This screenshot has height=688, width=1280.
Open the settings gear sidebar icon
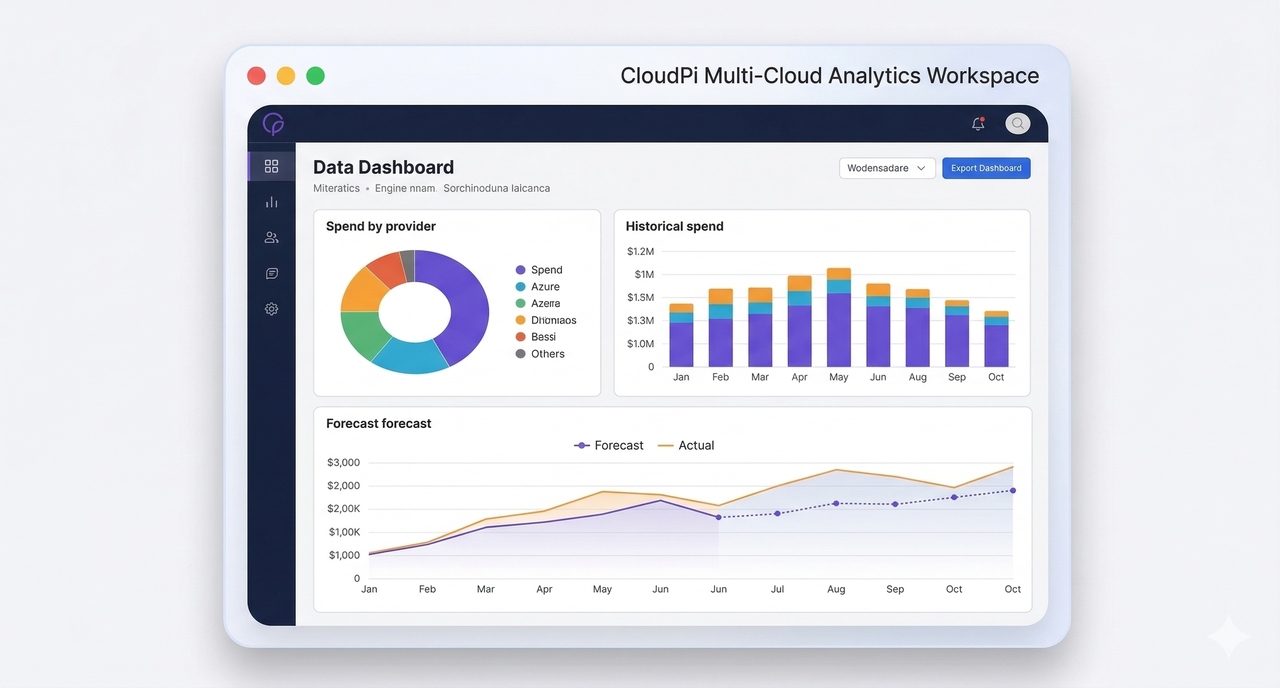click(x=271, y=309)
